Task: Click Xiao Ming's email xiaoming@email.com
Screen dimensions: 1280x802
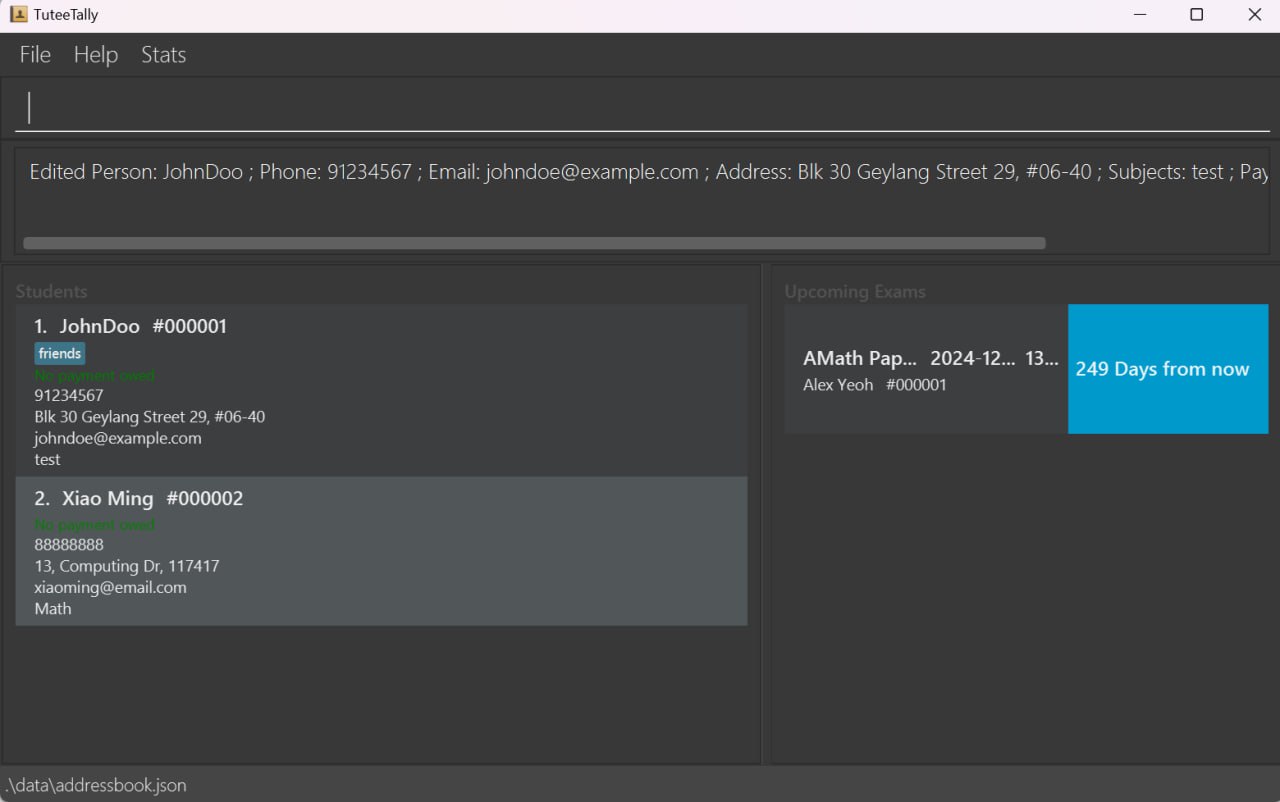Action: pyautogui.click(x=110, y=587)
